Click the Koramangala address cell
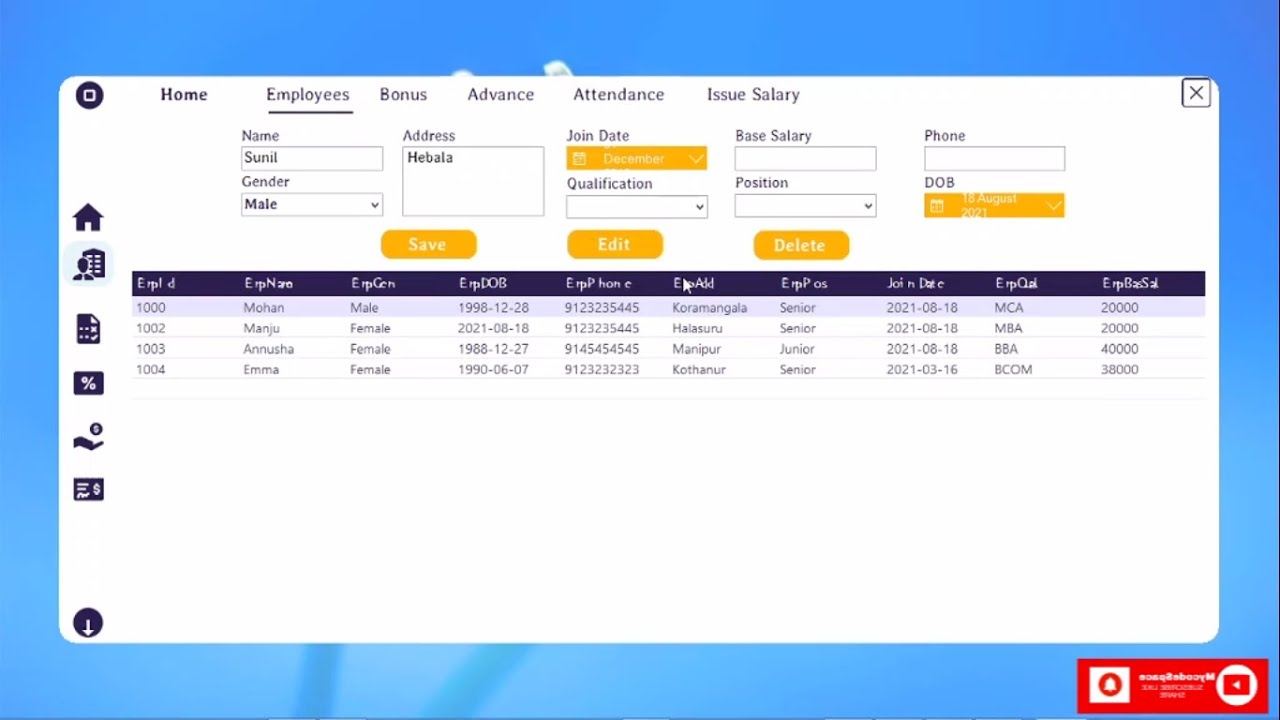This screenshot has height=720, width=1280. pyautogui.click(x=710, y=308)
